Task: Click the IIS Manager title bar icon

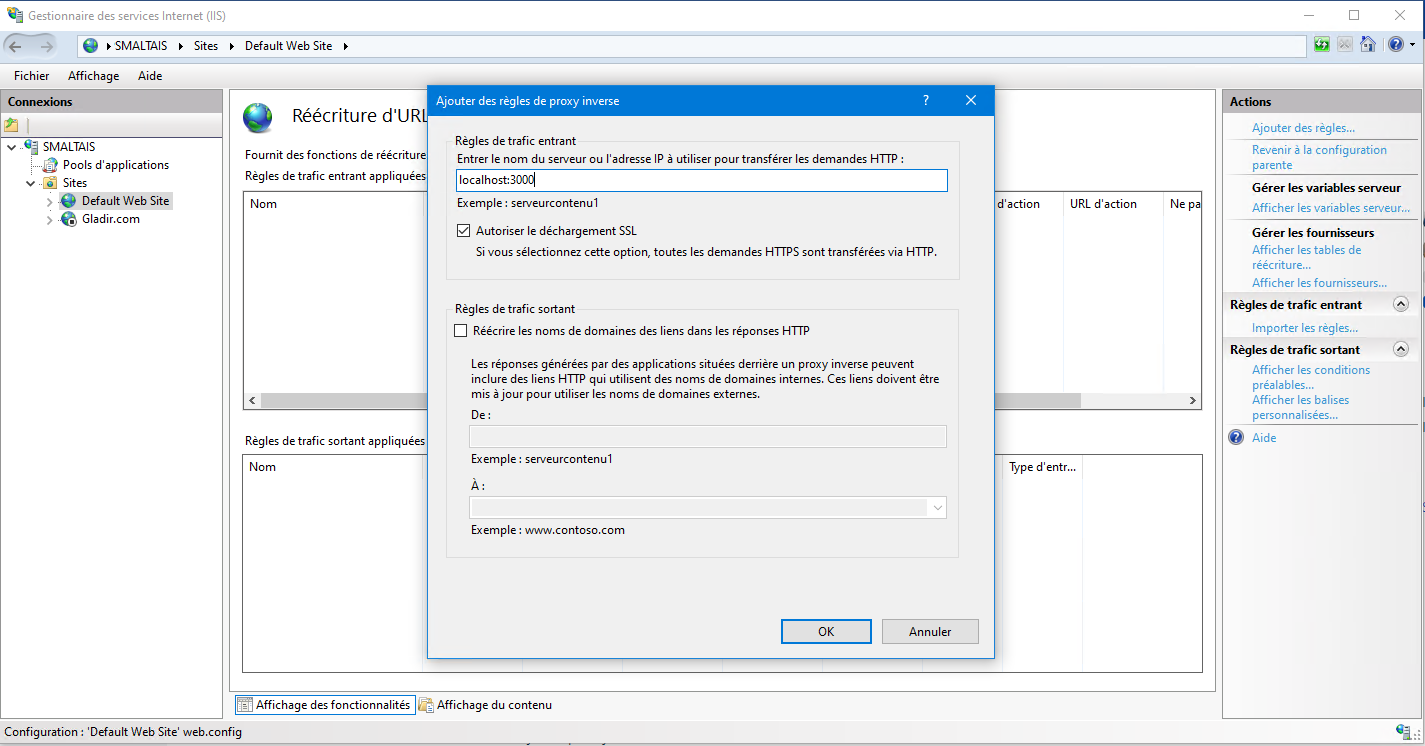Action: click(x=15, y=16)
